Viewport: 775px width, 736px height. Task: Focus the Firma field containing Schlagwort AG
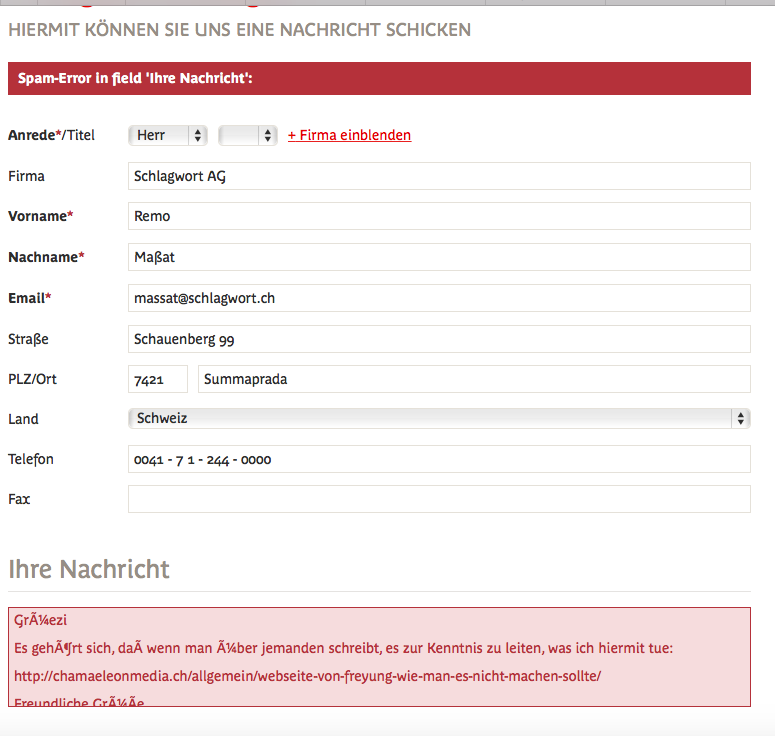439,176
